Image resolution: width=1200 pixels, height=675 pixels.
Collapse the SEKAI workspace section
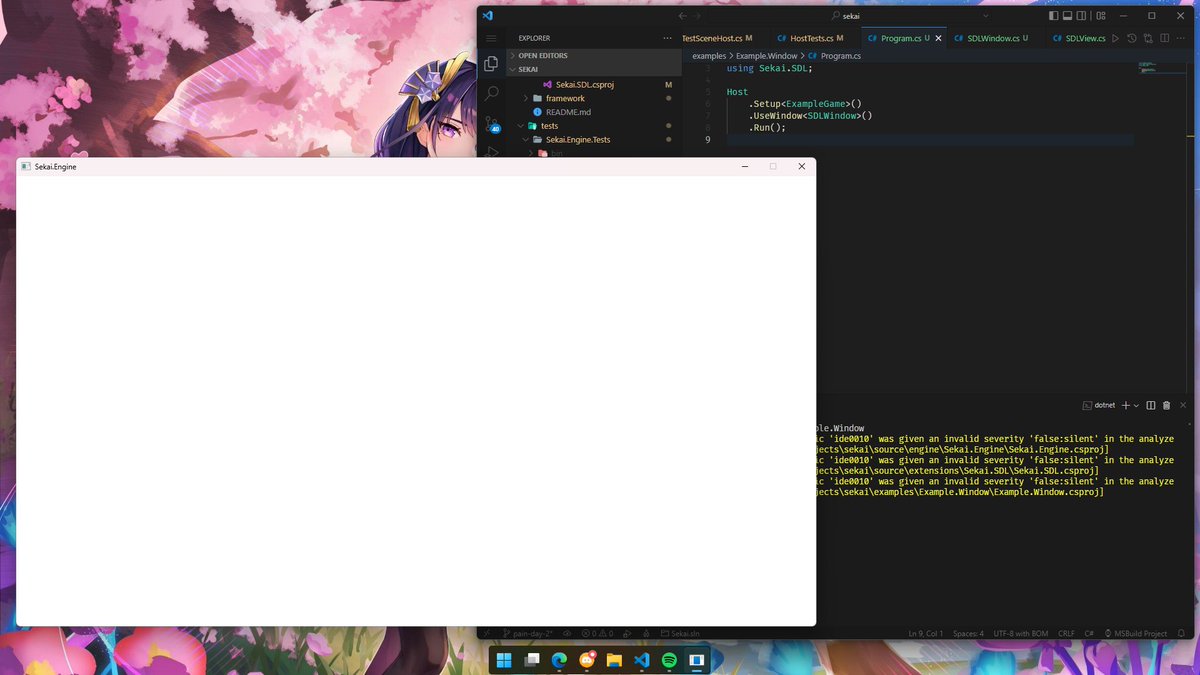point(595,69)
